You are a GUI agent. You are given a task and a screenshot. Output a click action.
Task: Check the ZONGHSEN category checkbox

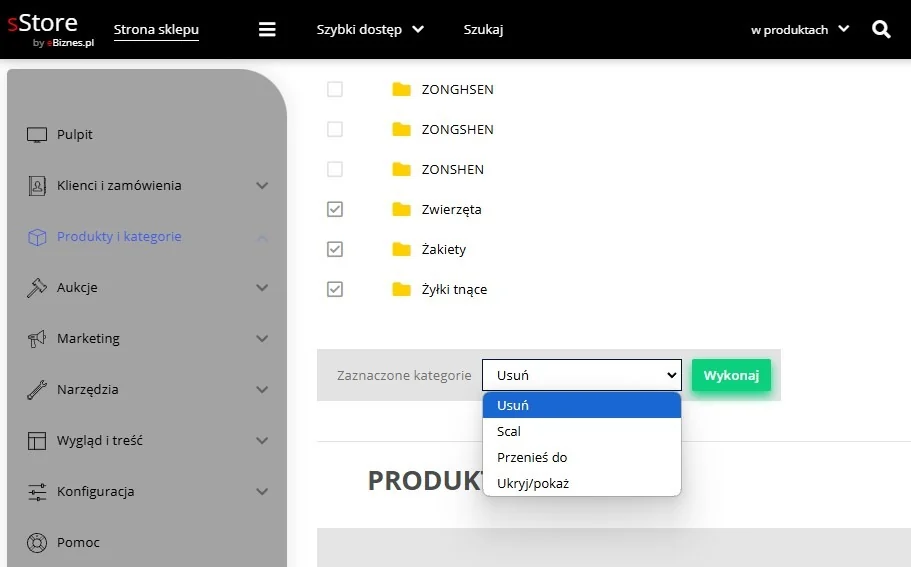click(335, 89)
